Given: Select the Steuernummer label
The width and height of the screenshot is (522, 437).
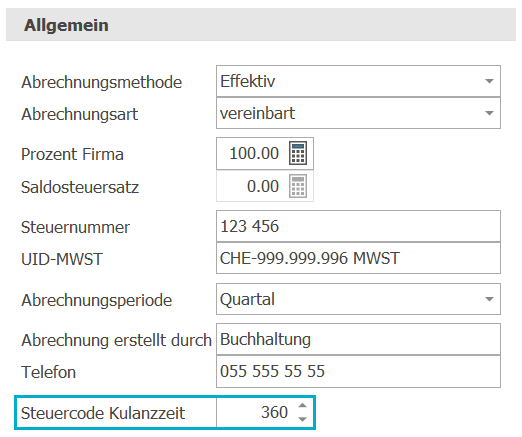Looking at the screenshot, I should (75, 227).
